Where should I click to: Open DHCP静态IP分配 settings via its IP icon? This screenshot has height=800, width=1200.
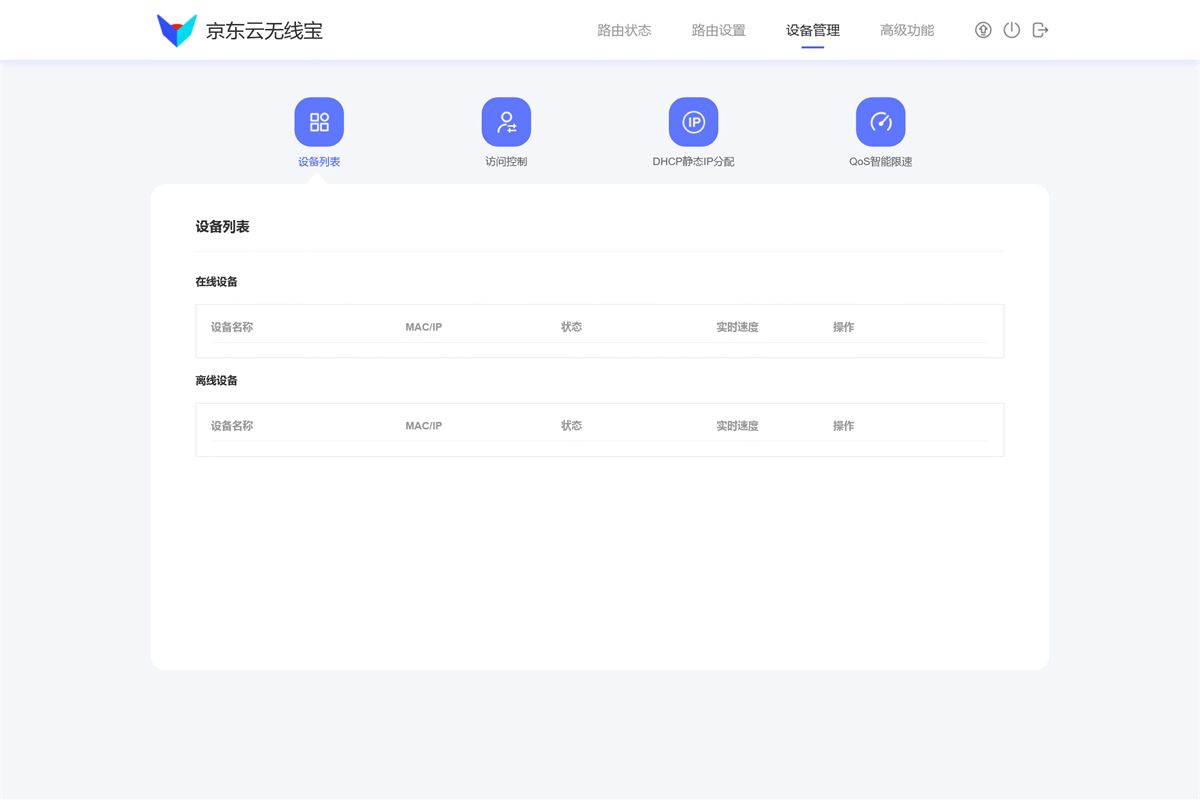point(694,121)
